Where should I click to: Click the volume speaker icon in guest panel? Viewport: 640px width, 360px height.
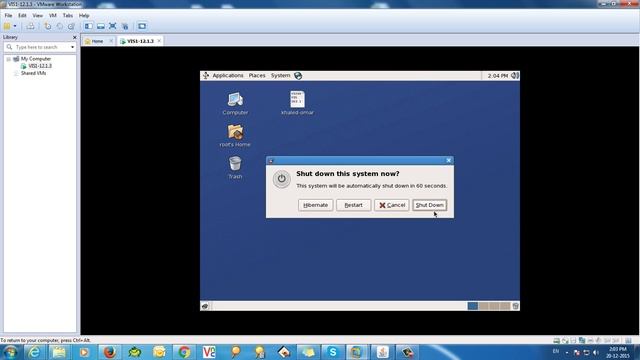coord(515,76)
